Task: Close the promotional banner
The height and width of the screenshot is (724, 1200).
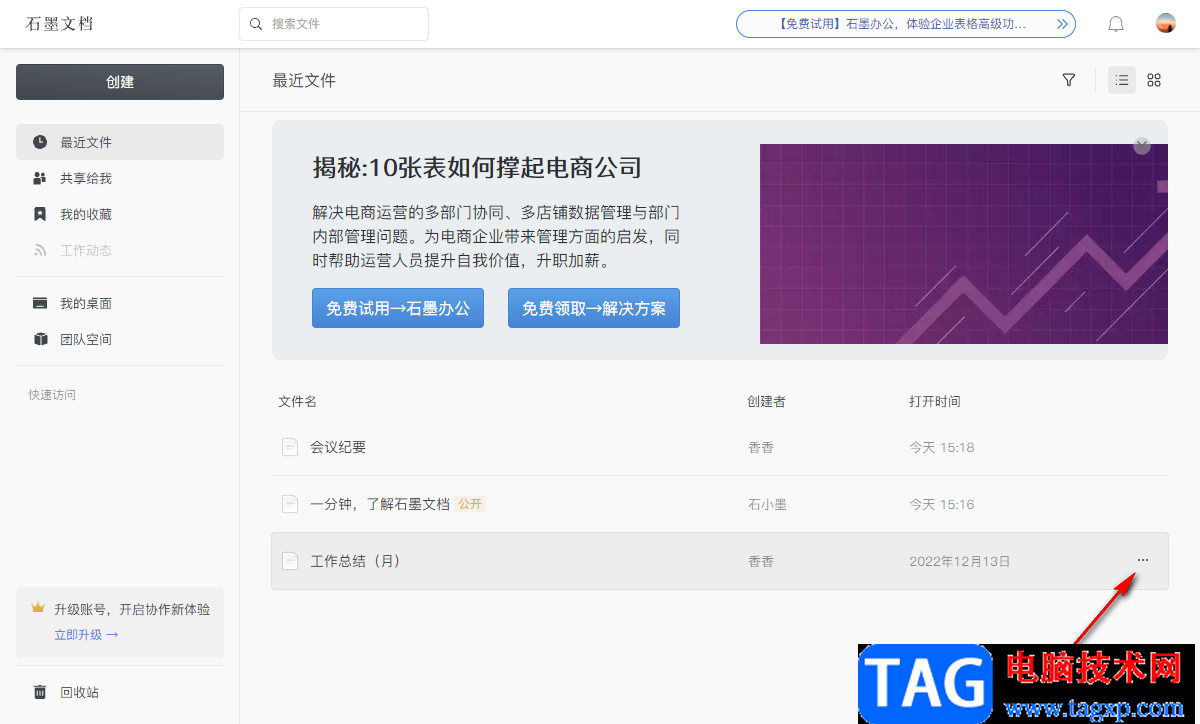Action: (x=1142, y=146)
